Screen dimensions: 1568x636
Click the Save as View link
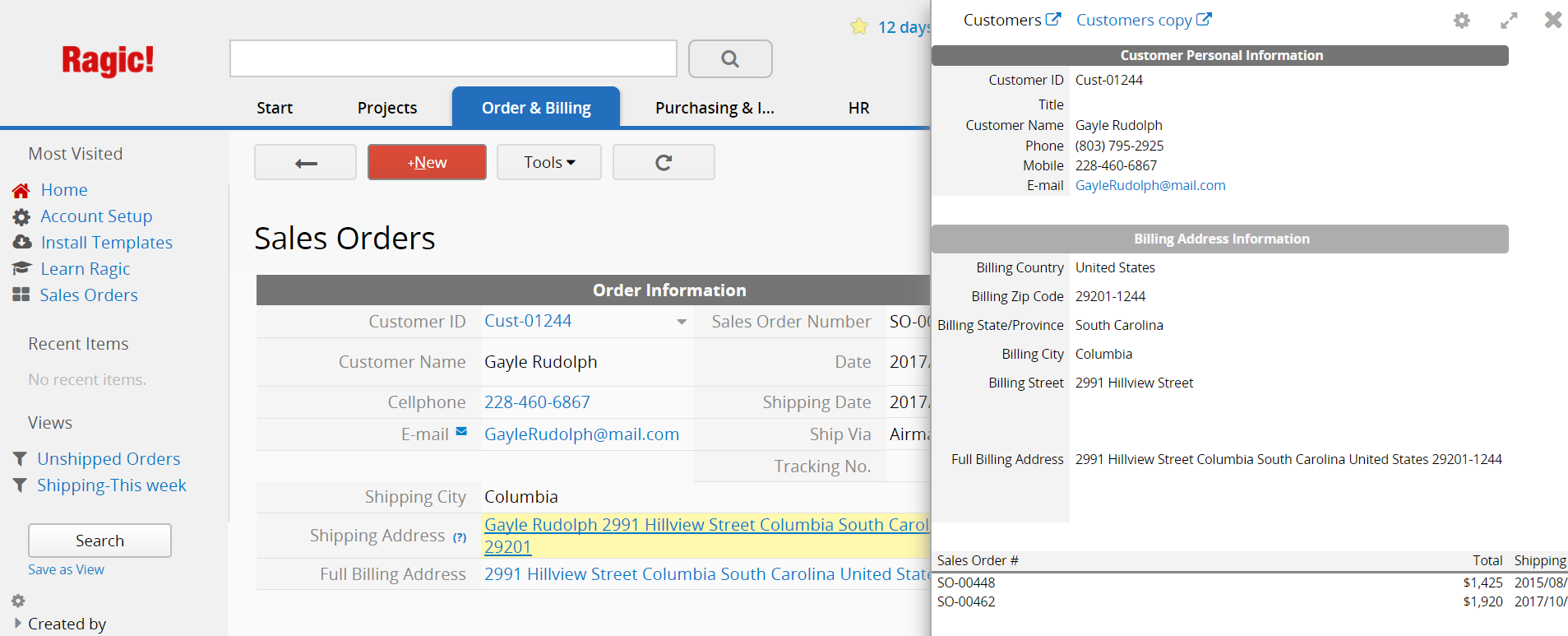pos(66,569)
